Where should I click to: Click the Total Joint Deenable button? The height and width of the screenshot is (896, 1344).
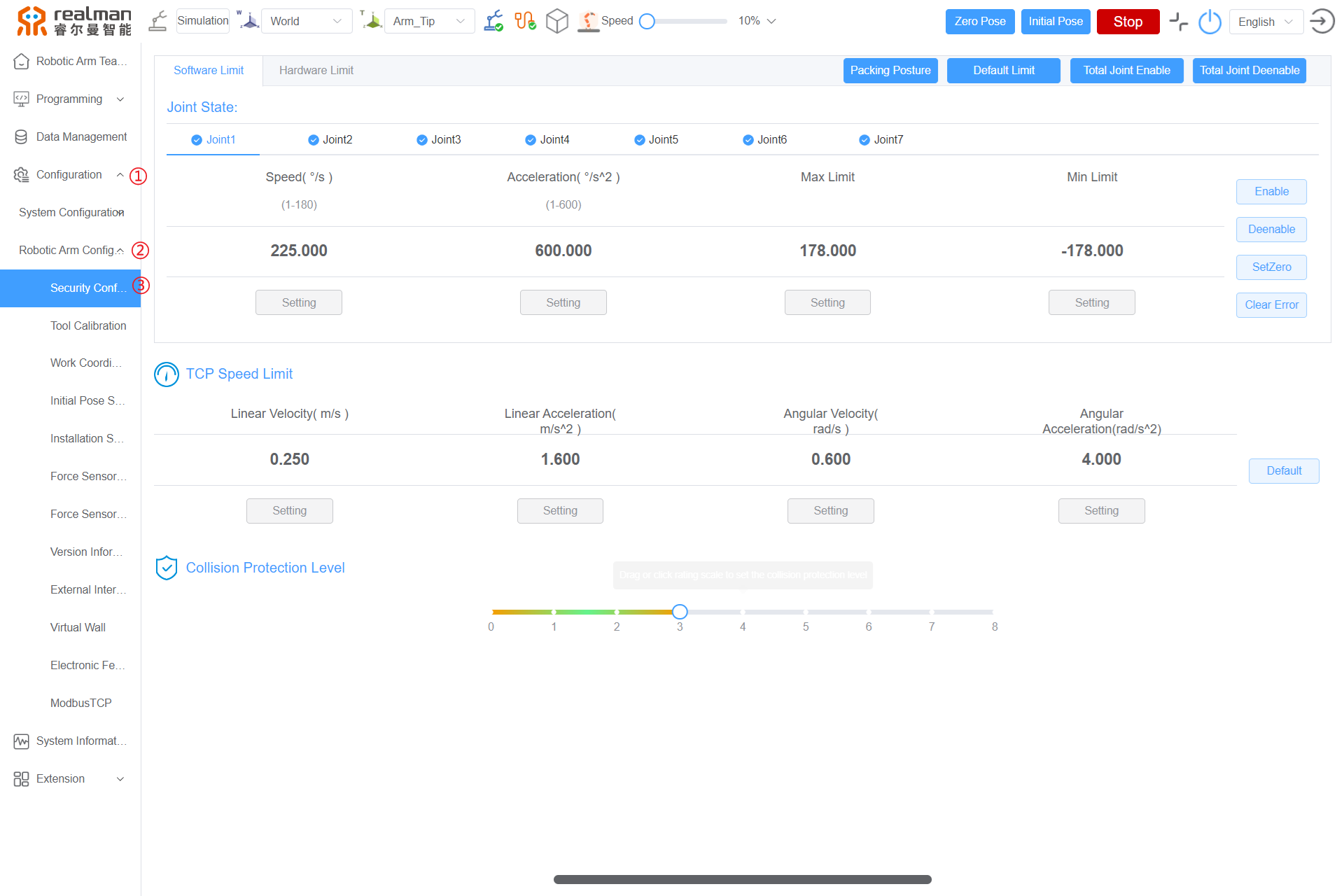coord(1249,71)
